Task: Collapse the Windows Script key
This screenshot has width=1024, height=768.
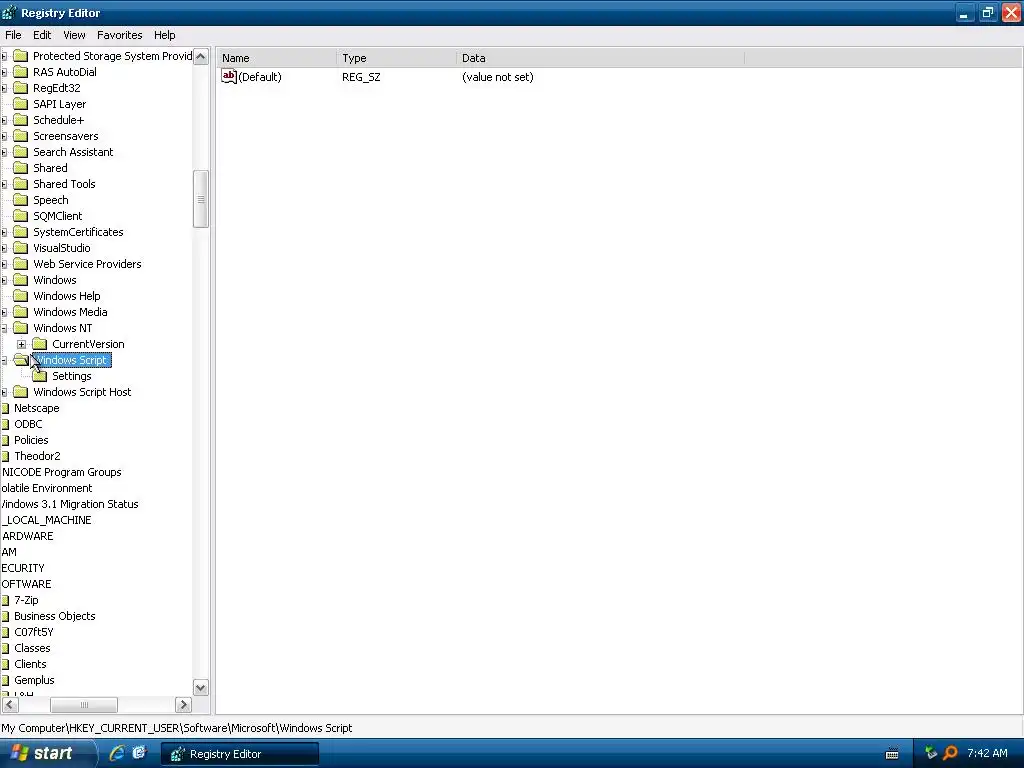Action: pyautogui.click(x=3, y=360)
